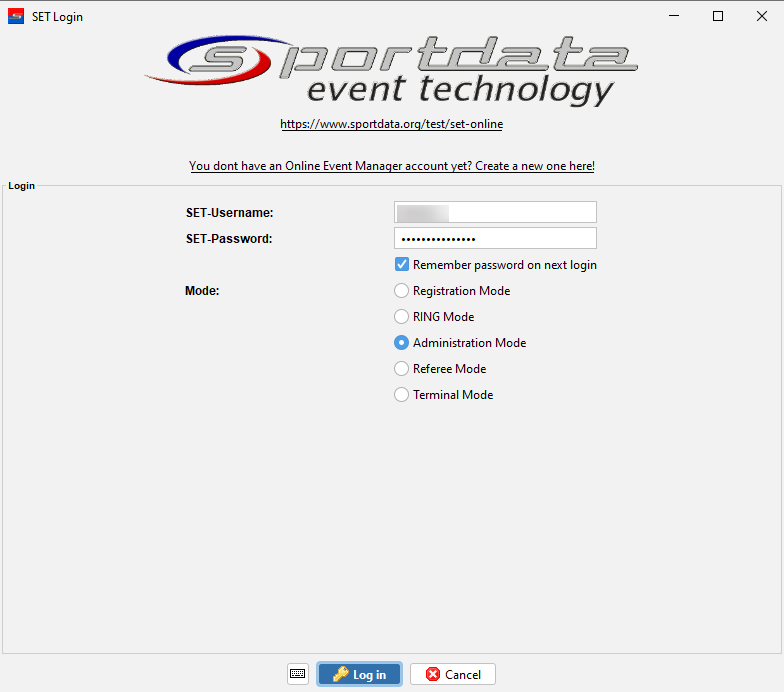Click the Sportdata event technology logo
The image size is (784, 692).
coord(391,70)
